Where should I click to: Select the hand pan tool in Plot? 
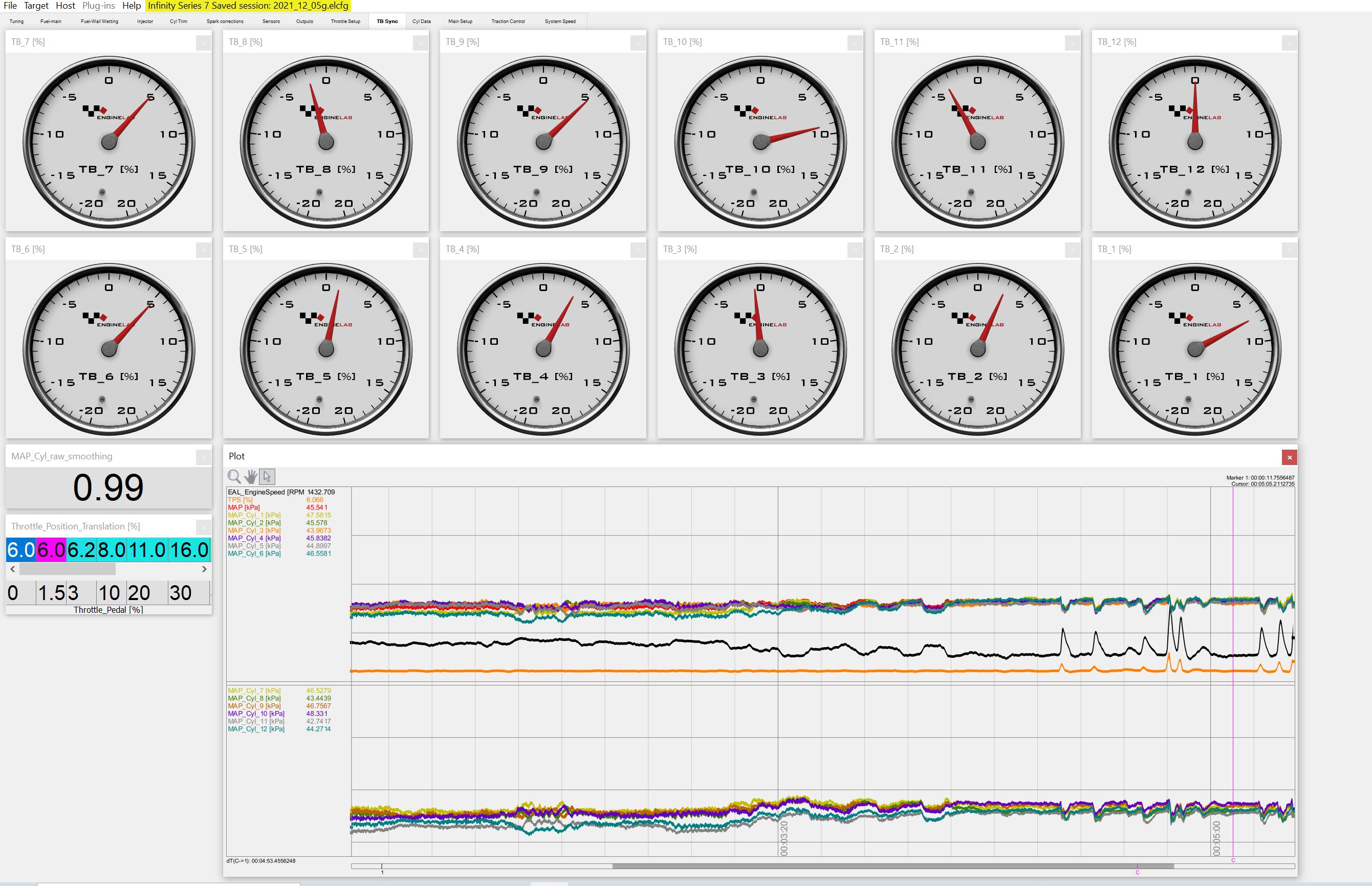pyautogui.click(x=250, y=476)
